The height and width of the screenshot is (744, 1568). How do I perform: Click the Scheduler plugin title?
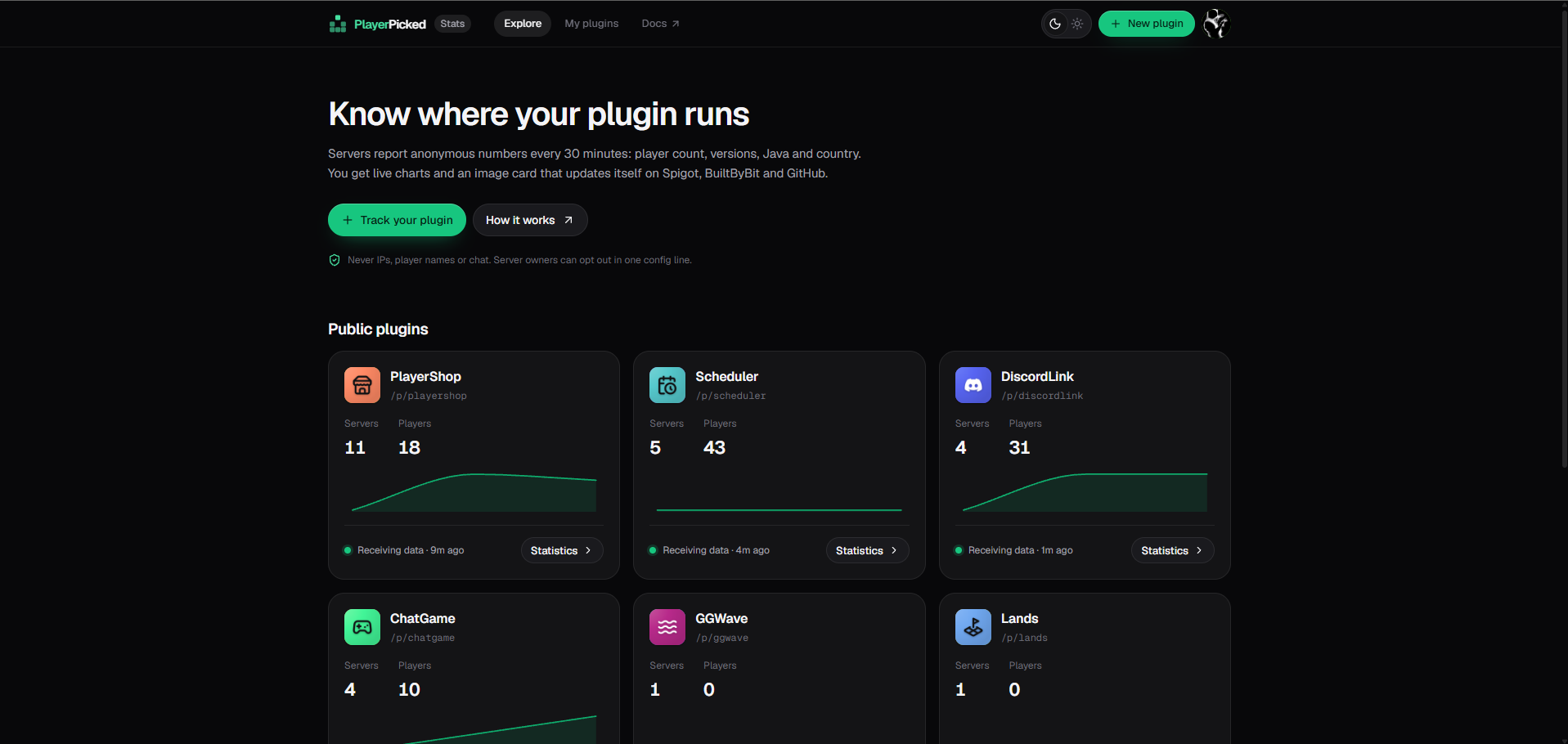coord(726,377)
